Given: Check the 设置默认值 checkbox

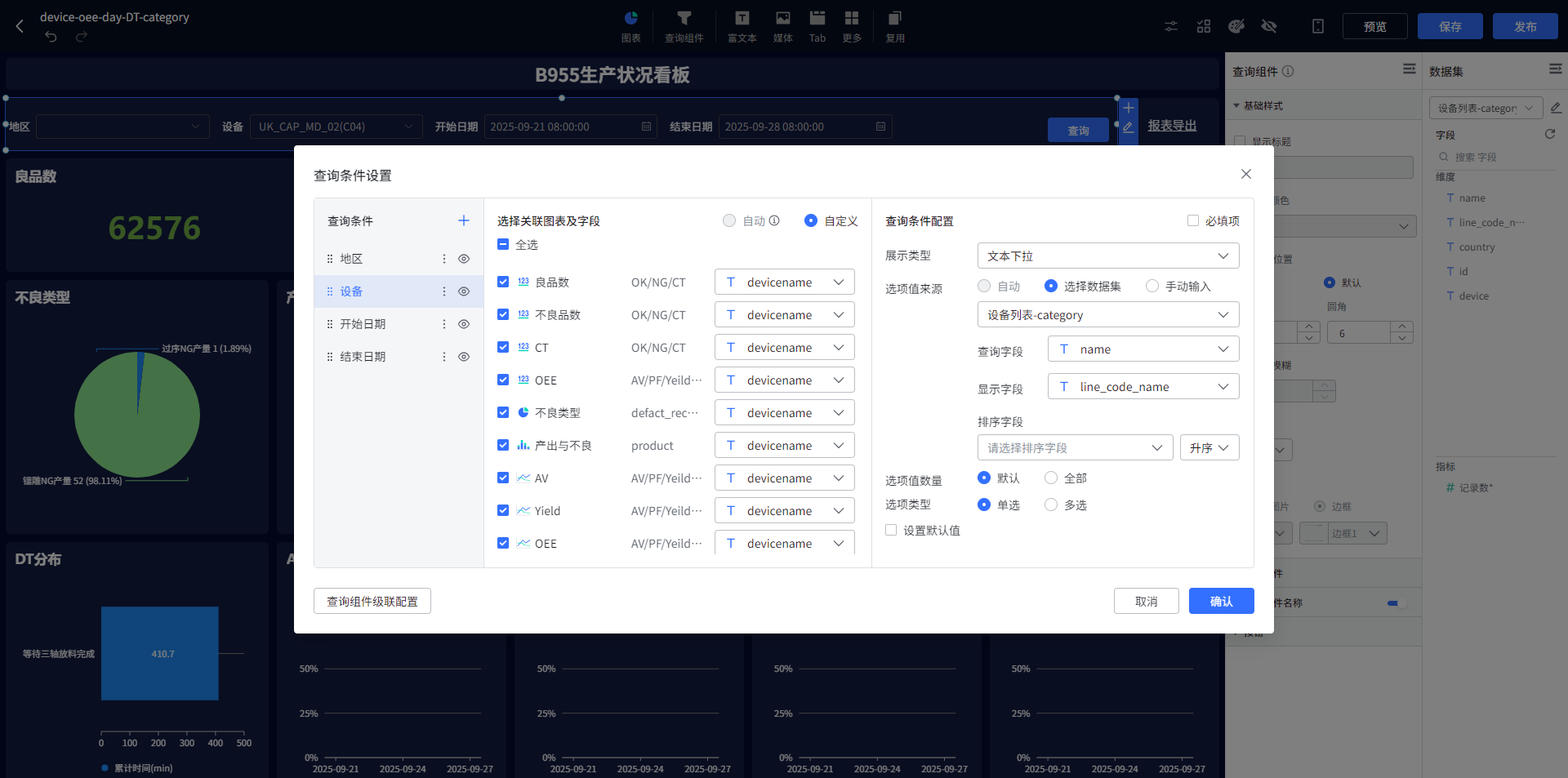Looking at the screenshot, I should 891,530.
